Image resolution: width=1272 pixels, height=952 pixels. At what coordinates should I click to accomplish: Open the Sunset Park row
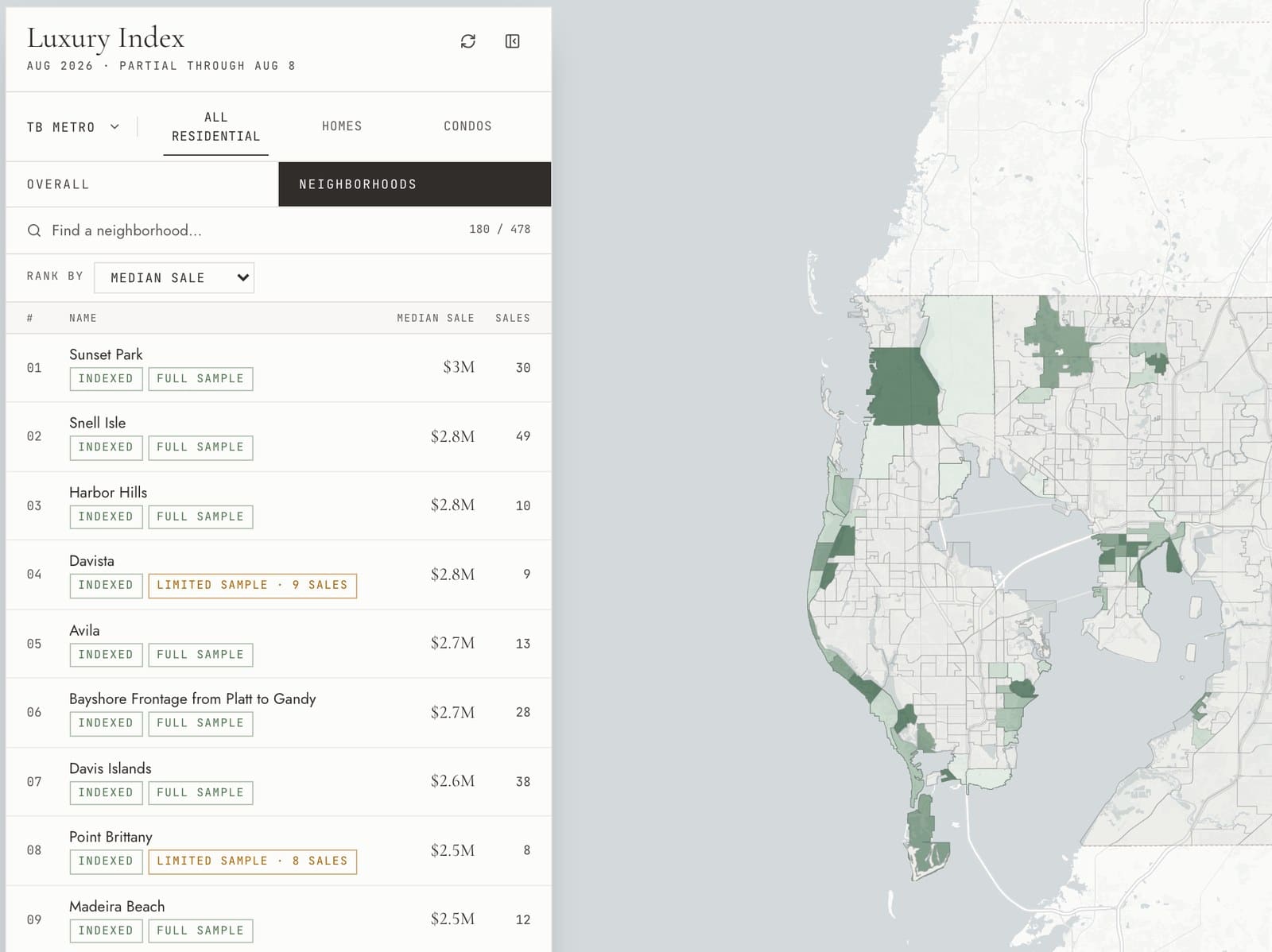pyautogui.click(x=278, y=368)
